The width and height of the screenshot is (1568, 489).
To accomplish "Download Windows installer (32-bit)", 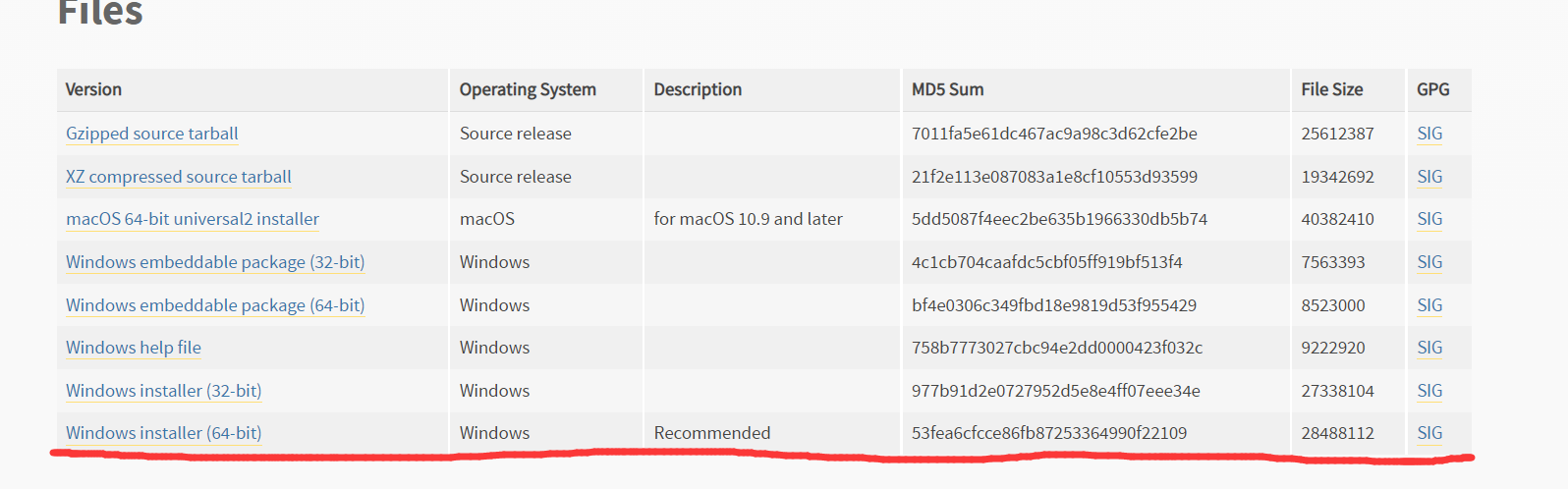I will click(163, 391).
